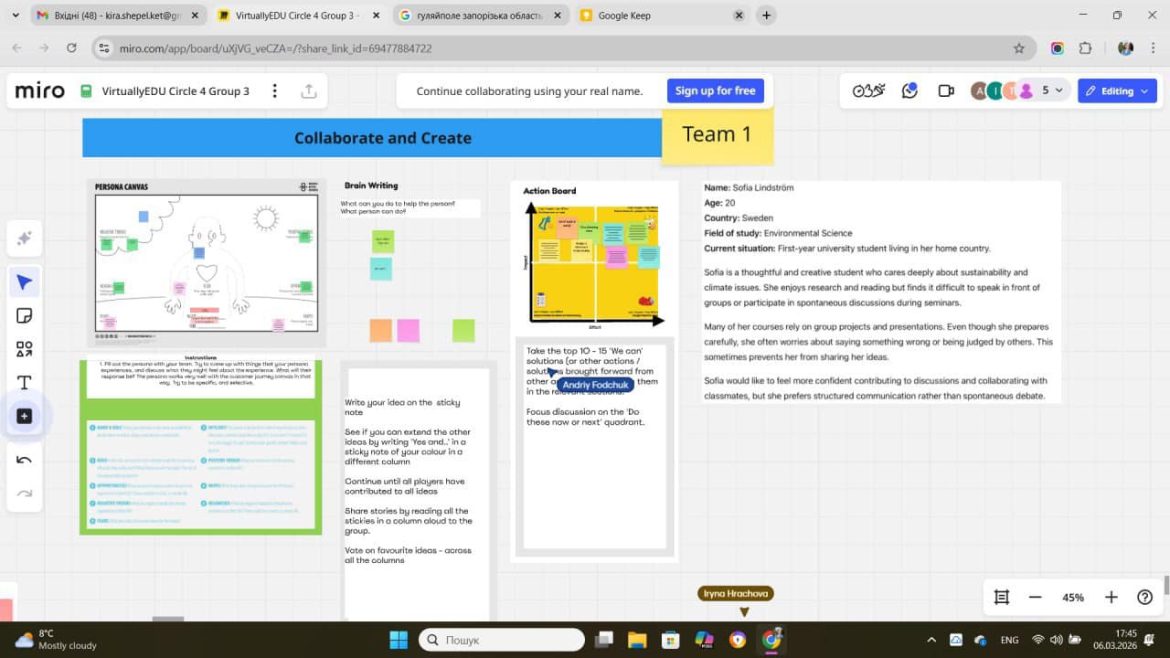This screenshot has width=1170, height=658.
Task: Select the sticky note tool
Action: coord(25,316)
